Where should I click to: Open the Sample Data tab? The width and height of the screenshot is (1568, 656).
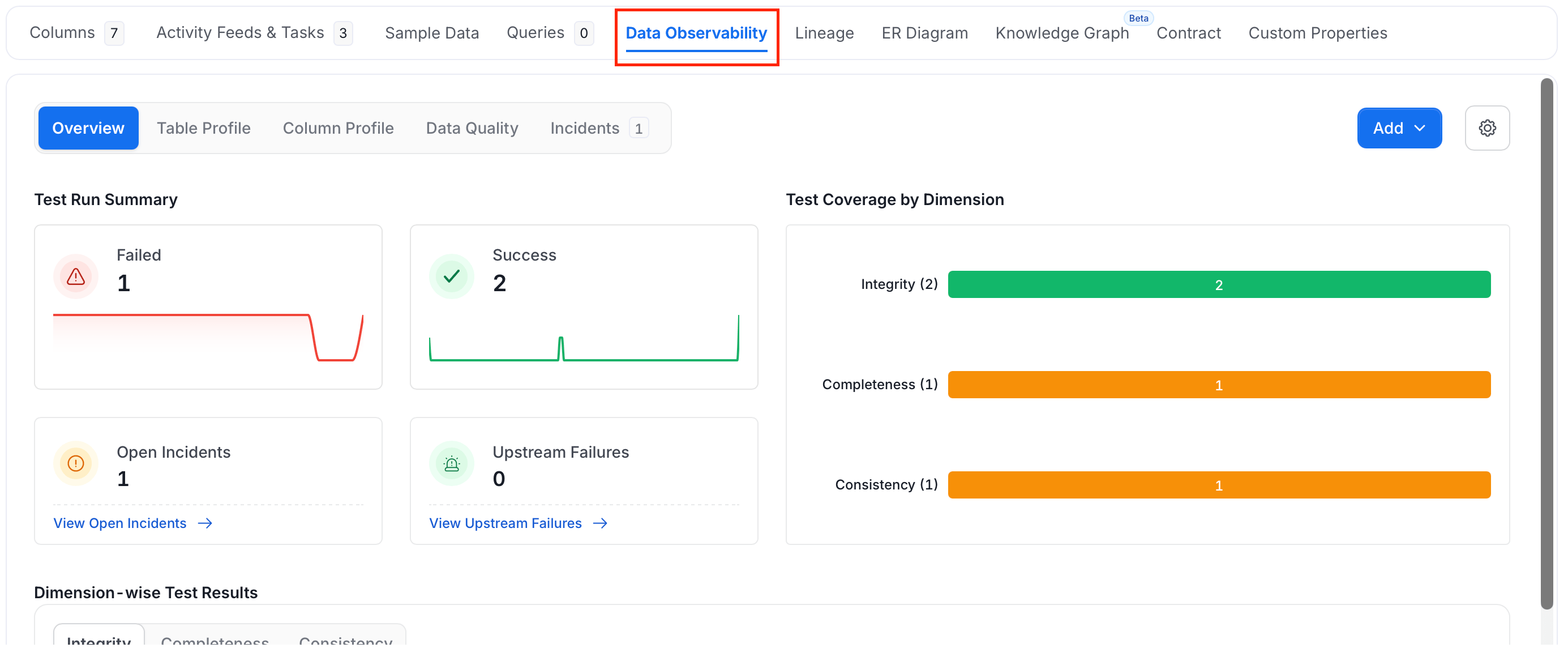[x=431, y=33]
